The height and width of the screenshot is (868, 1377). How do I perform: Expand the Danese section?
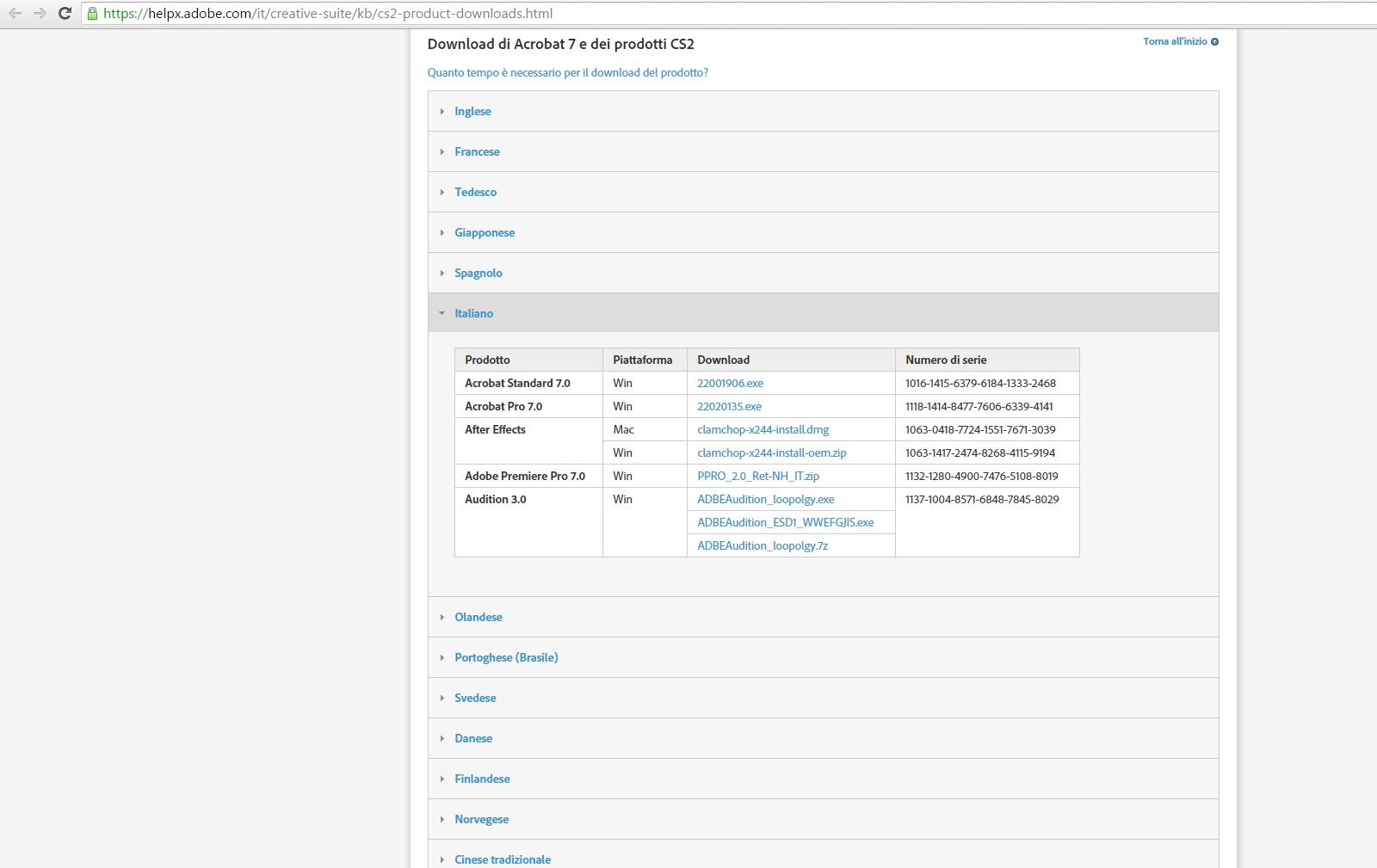pos(823,738)
